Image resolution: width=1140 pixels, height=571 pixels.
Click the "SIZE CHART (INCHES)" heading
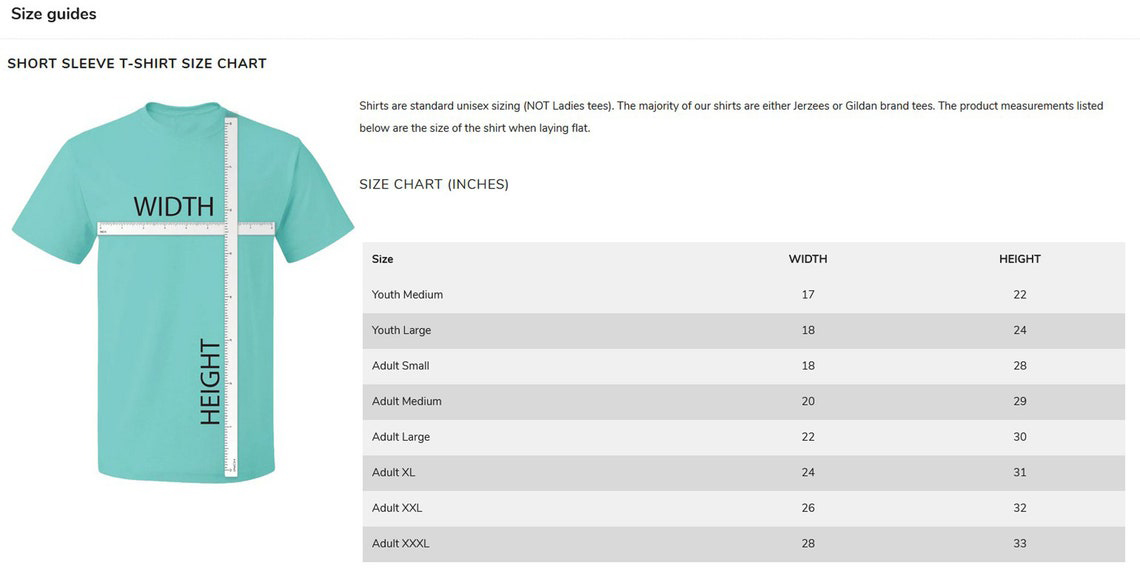coord(434,184)
